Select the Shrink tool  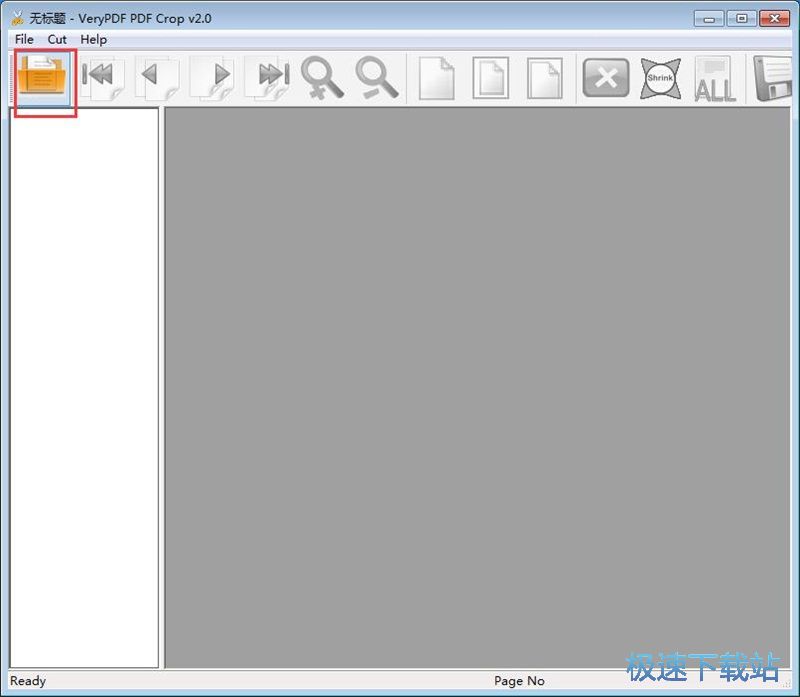(660, 78)
